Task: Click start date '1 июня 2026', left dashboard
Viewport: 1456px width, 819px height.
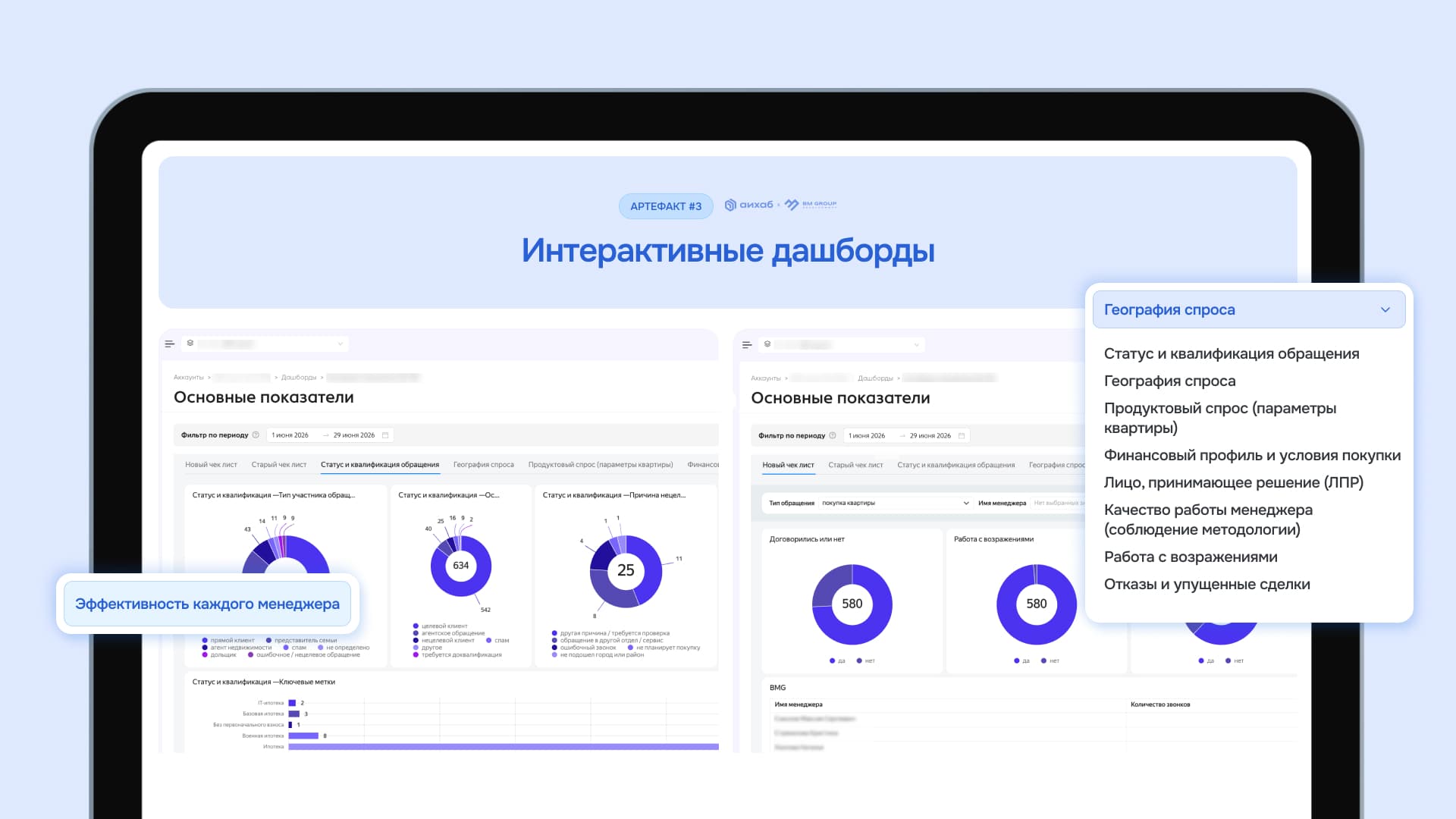Action: [x=290, y=435]
